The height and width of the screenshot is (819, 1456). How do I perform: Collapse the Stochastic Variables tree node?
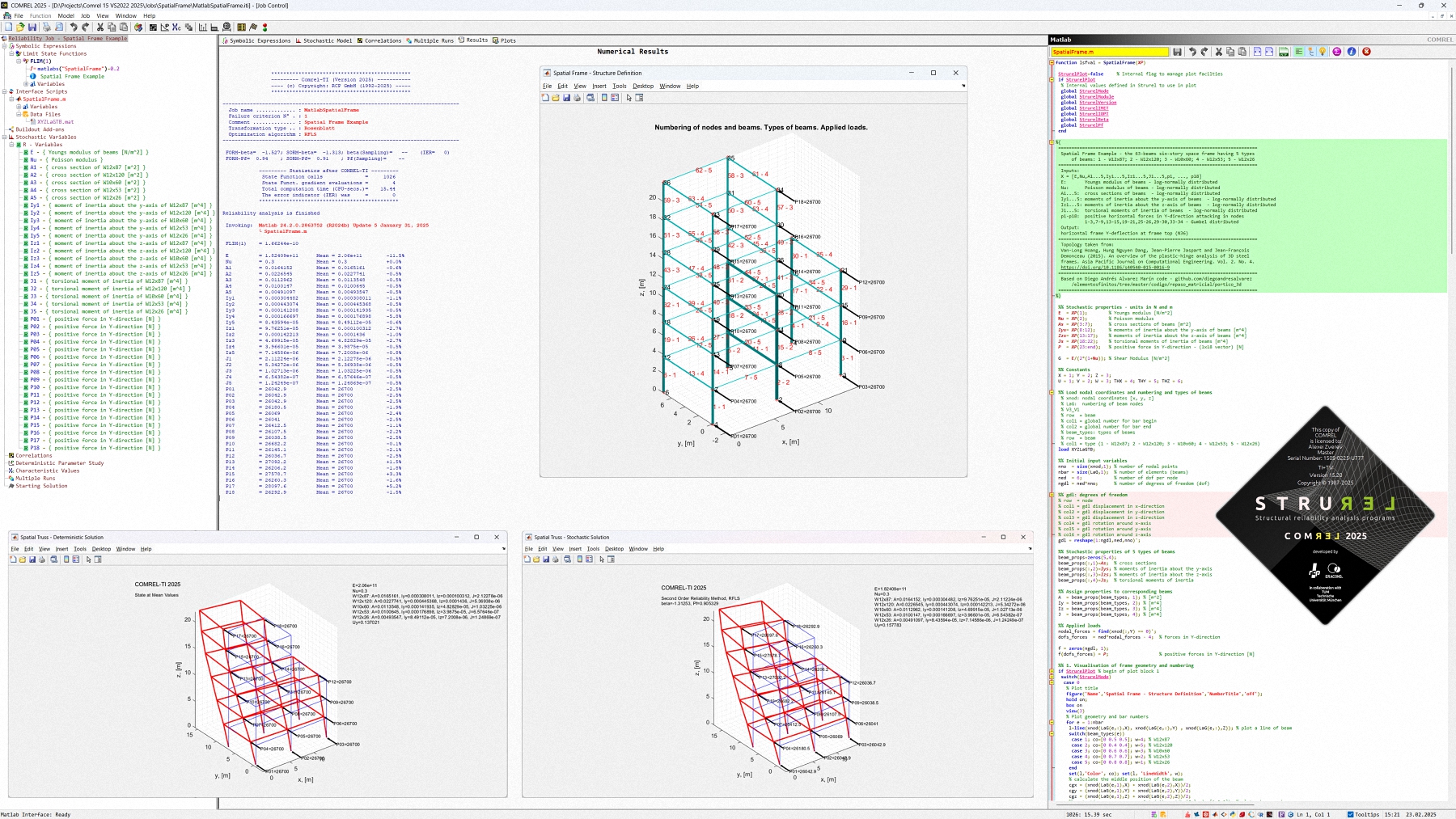click(5, 137)
